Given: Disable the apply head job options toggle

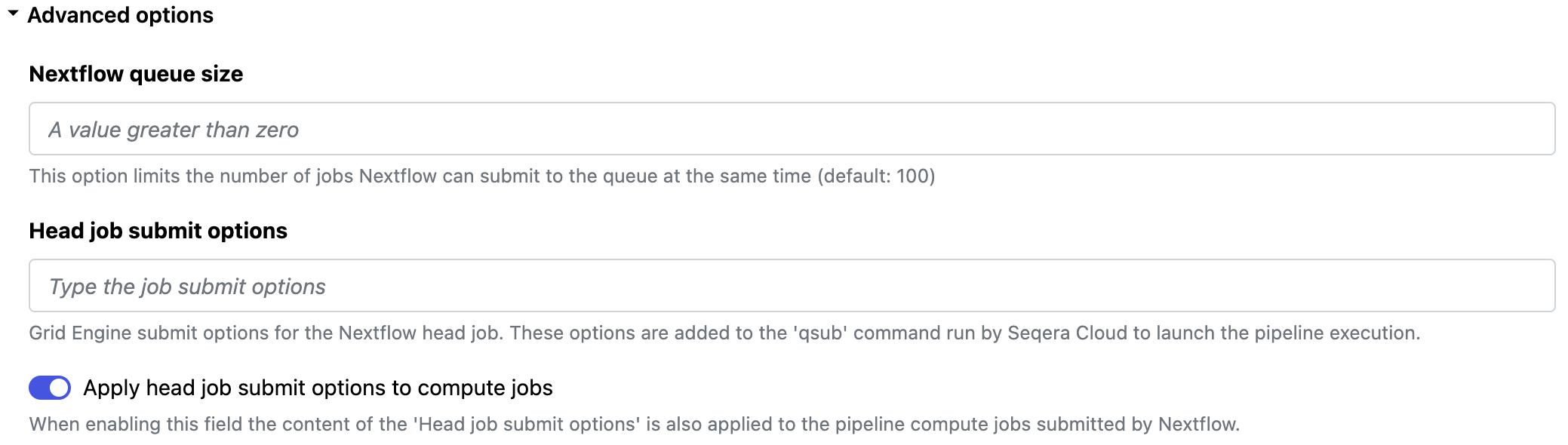Looking at the screenshot, I should (x=50, y=388).
